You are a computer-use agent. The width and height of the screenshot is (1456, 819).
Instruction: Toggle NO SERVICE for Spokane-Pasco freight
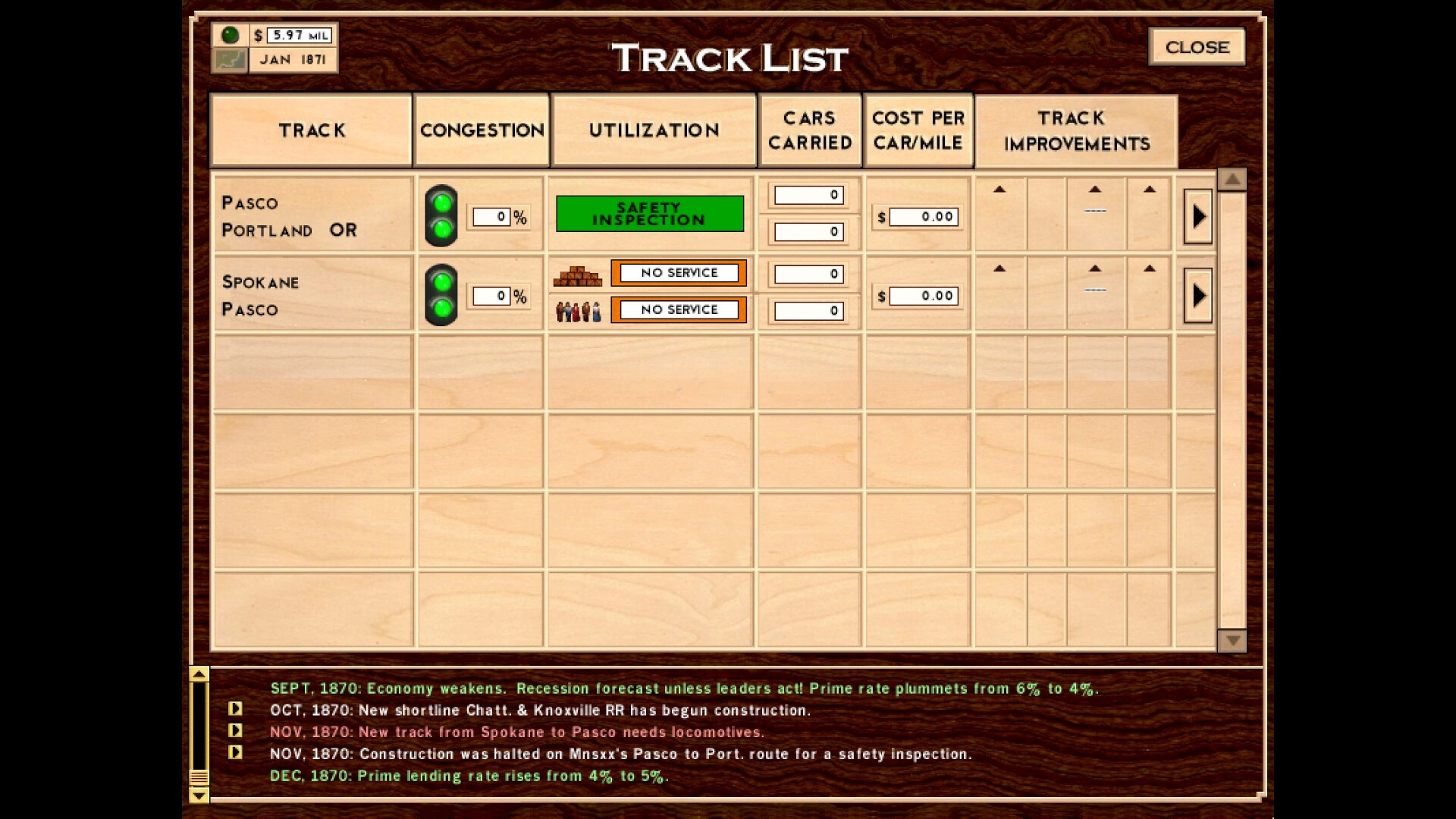coord(678,272)
